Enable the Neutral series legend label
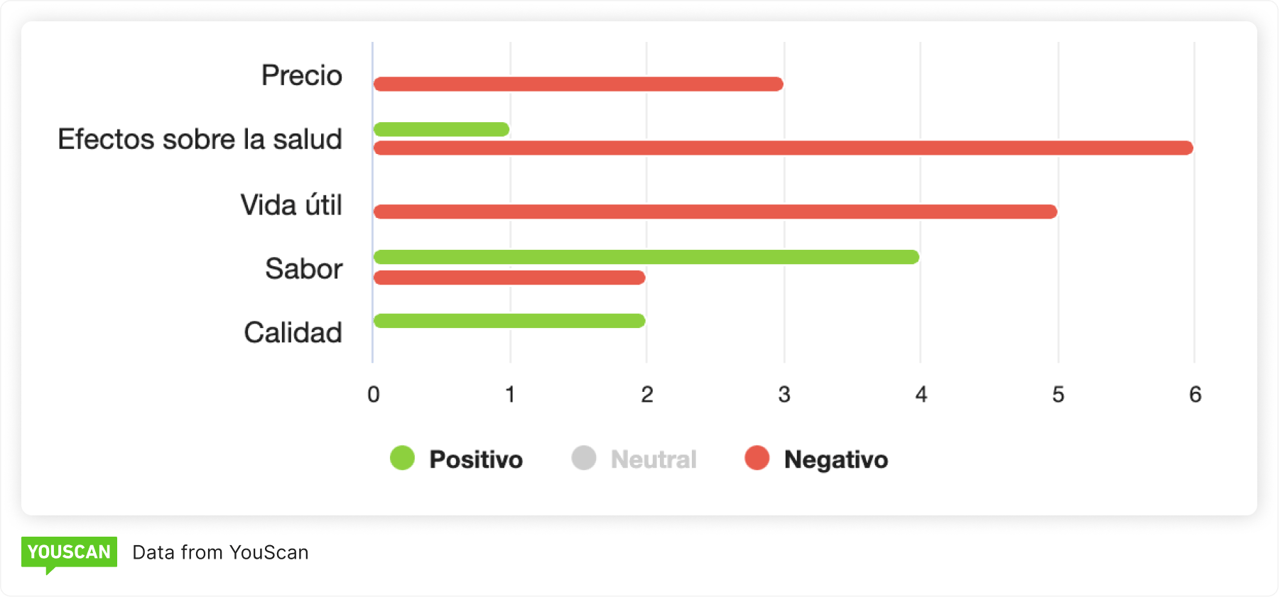Screen dimensions: 1280x597 point(653,460)
